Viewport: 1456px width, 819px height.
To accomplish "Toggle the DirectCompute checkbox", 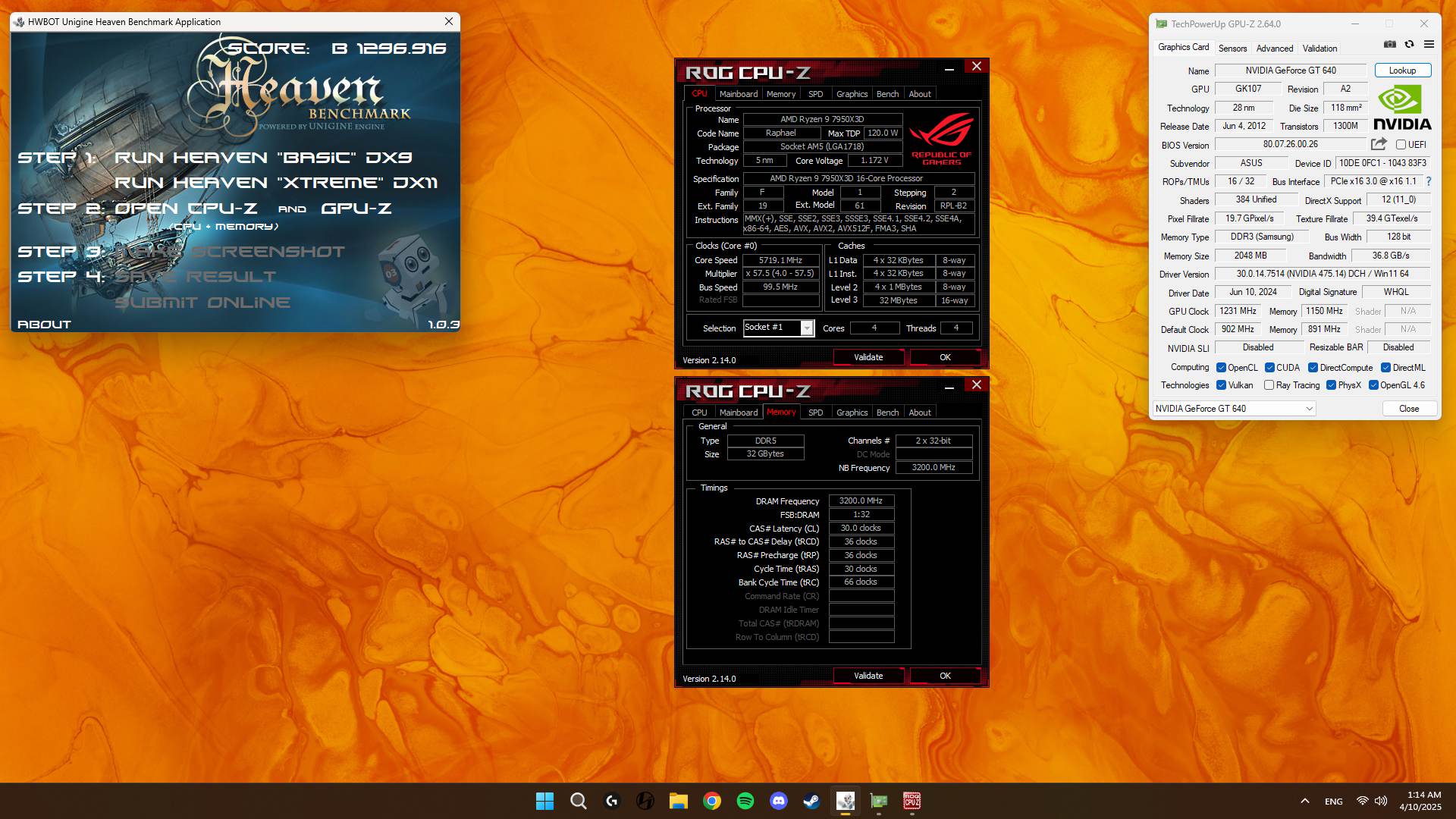I will [1313, 367].
